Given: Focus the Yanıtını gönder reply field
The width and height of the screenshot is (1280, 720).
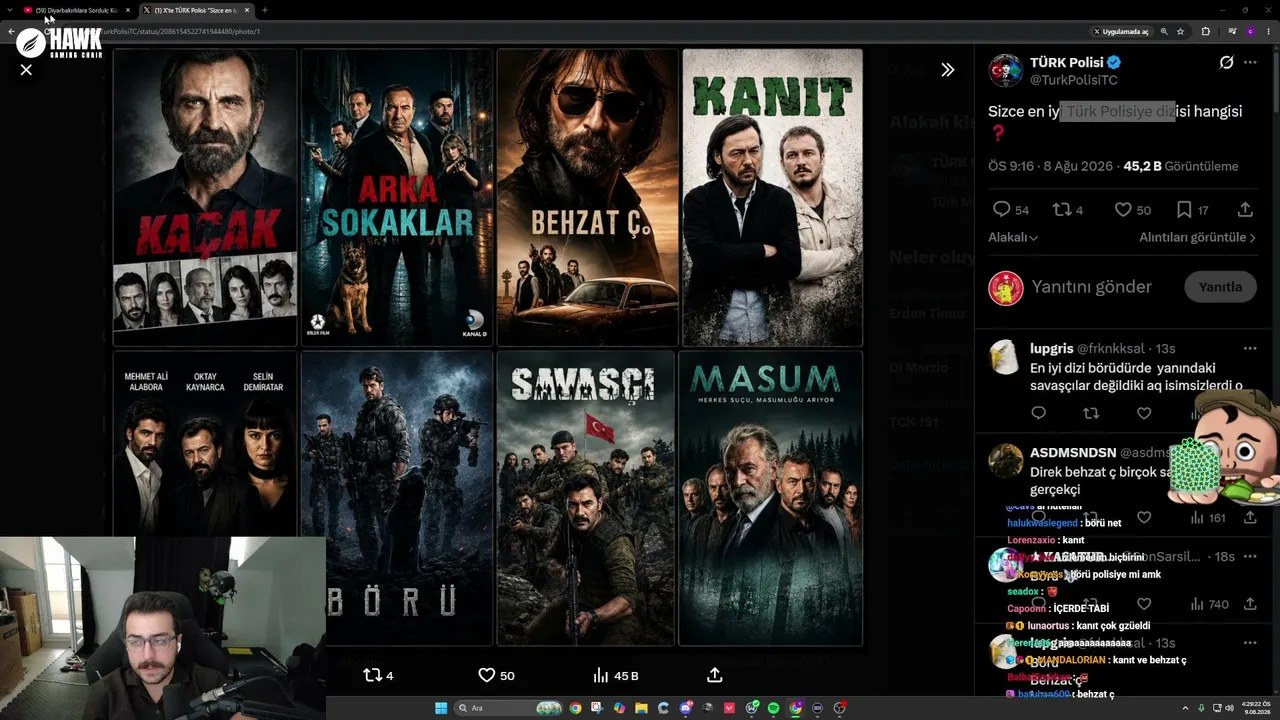Looking at the screenshot, I should (x=1092, y=287).
